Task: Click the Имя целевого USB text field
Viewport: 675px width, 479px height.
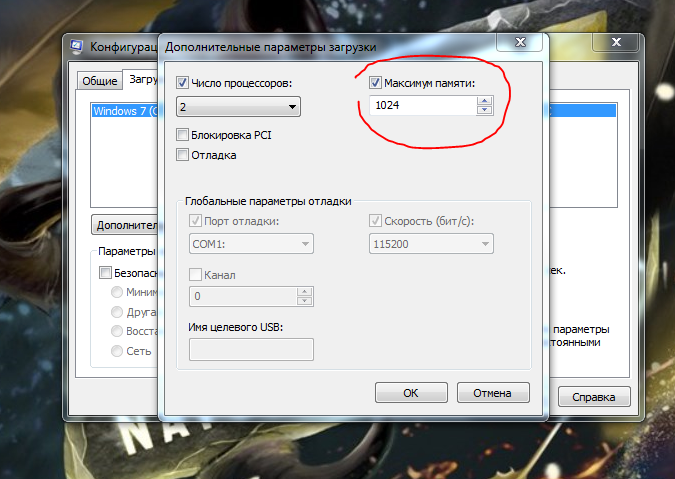Action: [251, 349]
